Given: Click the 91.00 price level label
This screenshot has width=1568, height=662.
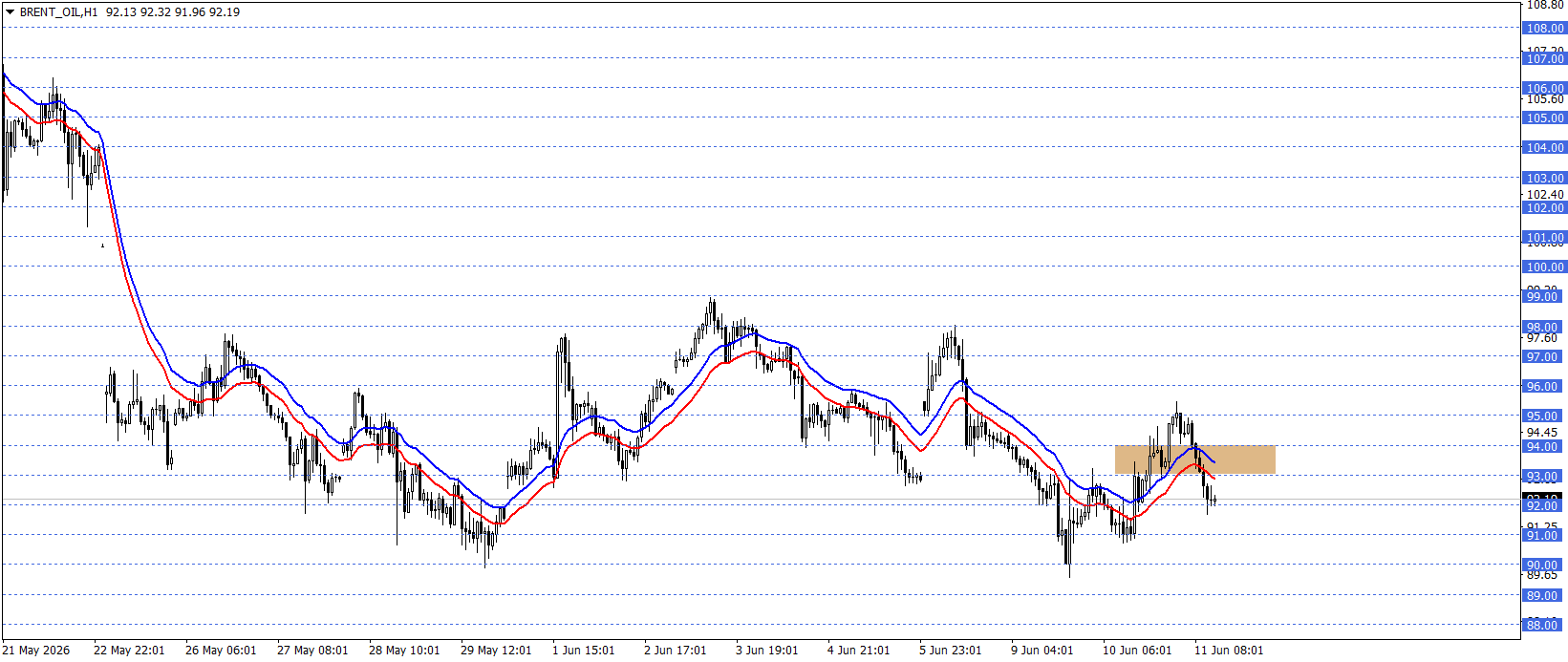Looking at the screenshot, I should coord(1543,536).
